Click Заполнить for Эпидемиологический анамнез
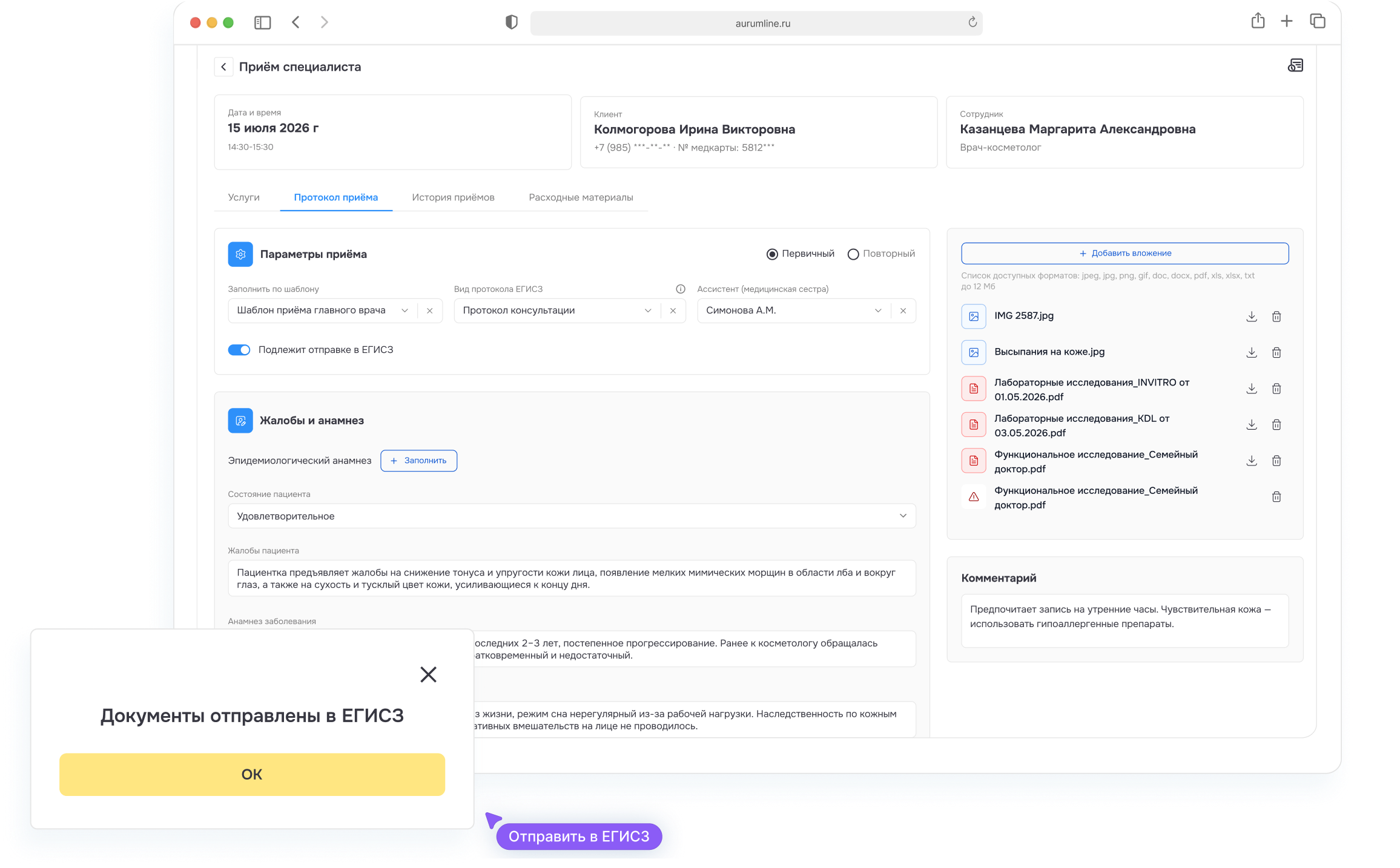Screen dimensions: 1400x868 point(418,461)
